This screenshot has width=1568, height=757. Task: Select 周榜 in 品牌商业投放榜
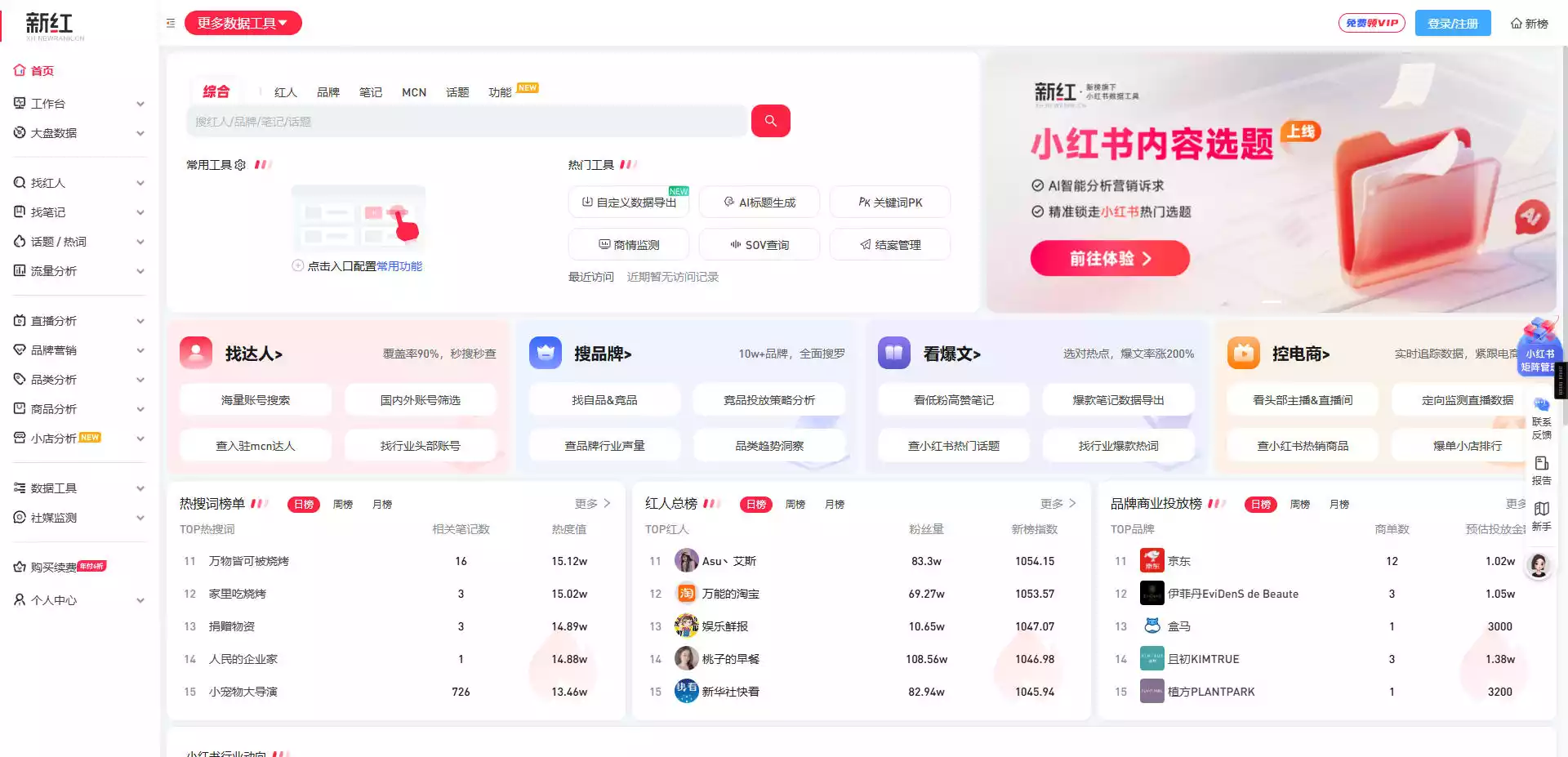(1300, 505)
